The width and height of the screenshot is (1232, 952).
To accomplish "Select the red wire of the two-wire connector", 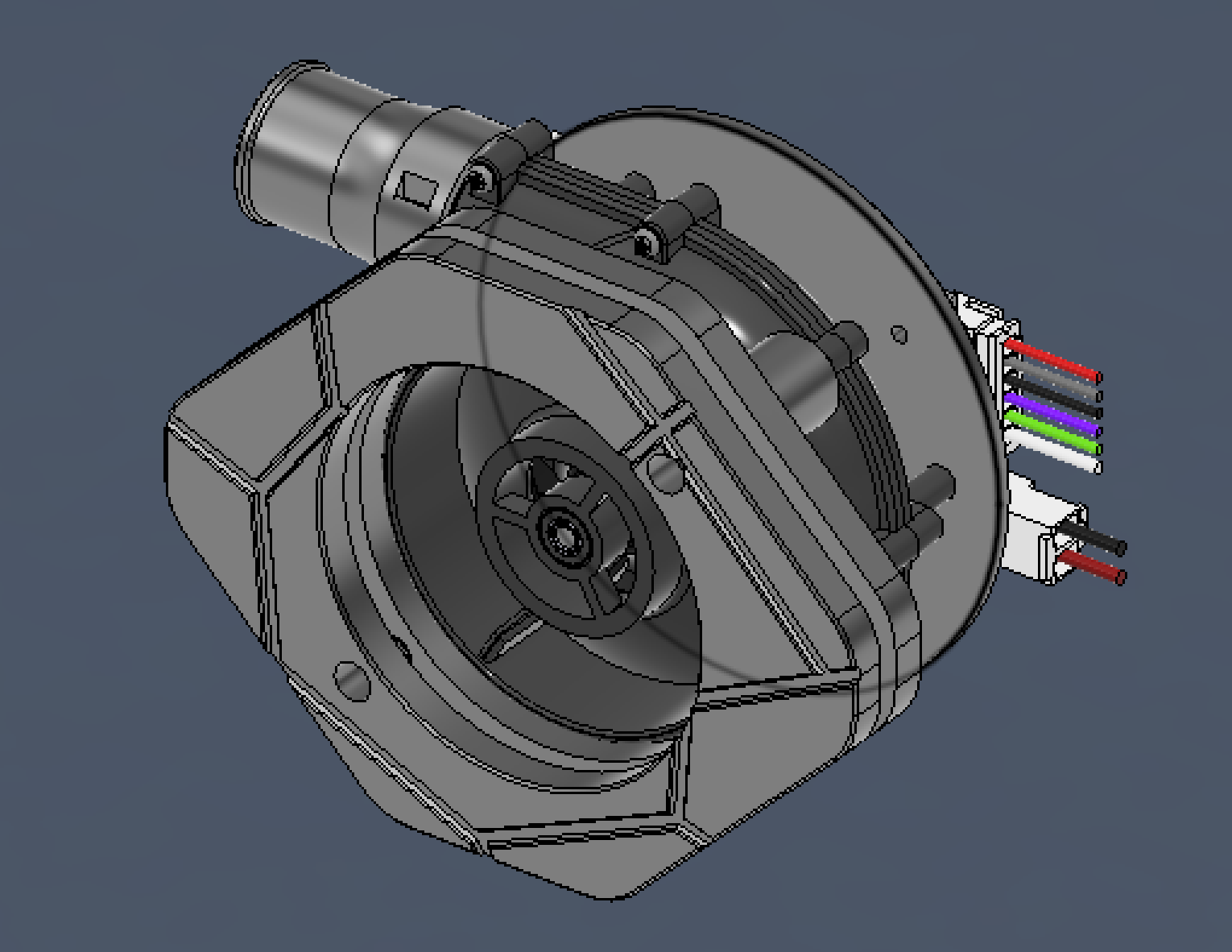I will [x=1090, y=566].
